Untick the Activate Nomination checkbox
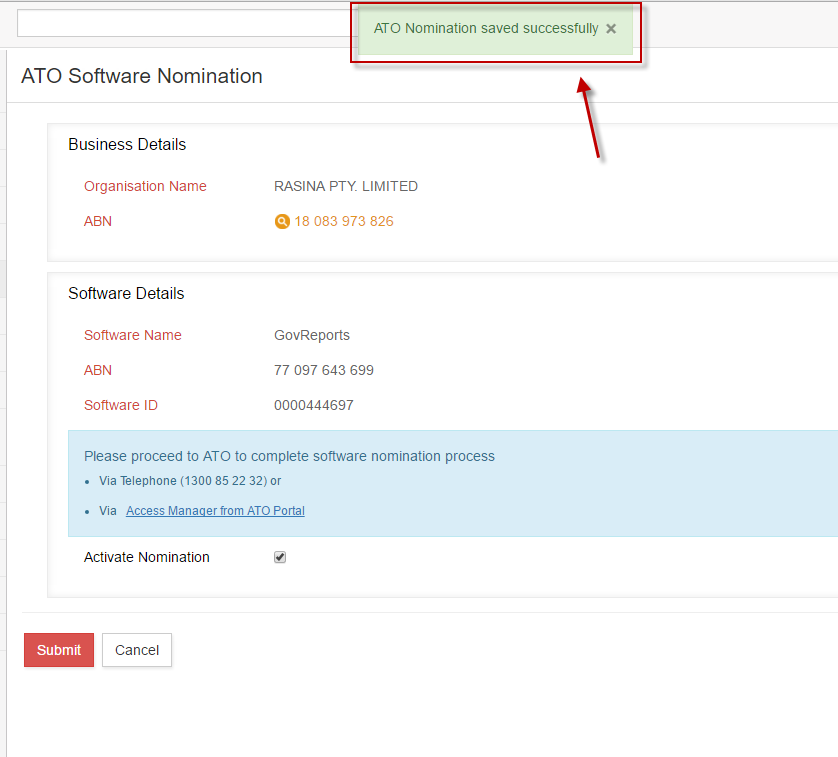This screenshot has height=757, width=838. pos(280,557)
